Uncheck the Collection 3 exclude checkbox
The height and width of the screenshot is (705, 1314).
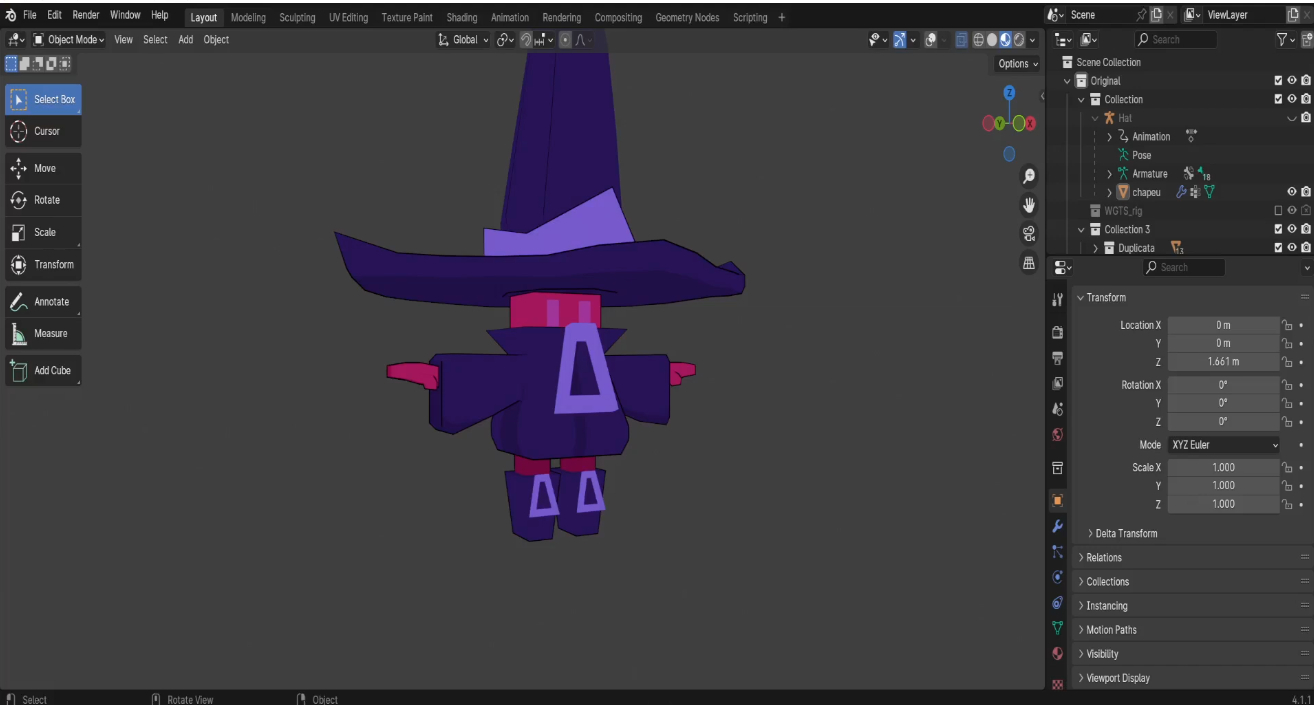pos(1278,229)
